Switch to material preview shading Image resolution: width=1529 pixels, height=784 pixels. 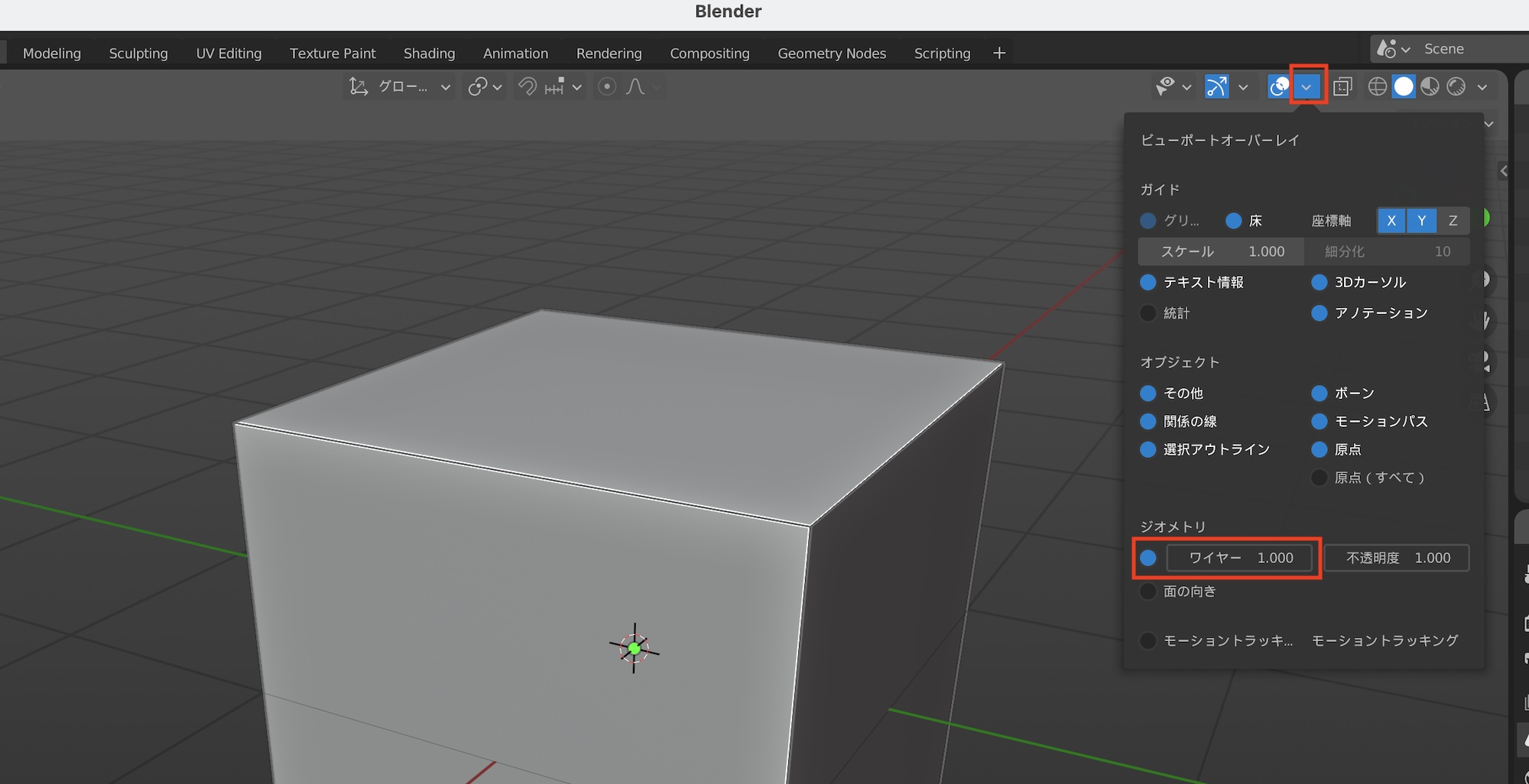1430,87
